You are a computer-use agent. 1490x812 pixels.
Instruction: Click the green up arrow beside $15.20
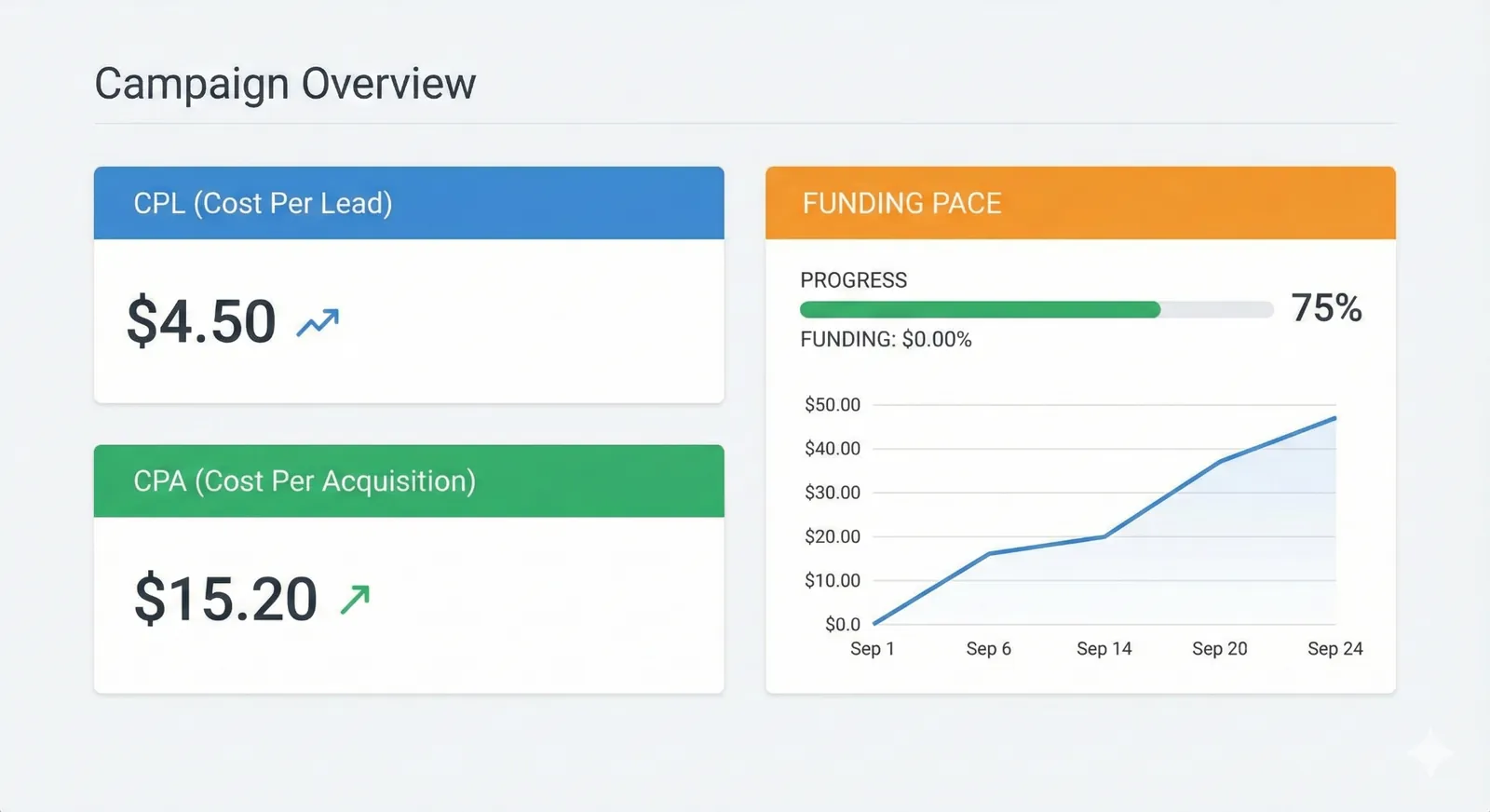pos(355,599)
